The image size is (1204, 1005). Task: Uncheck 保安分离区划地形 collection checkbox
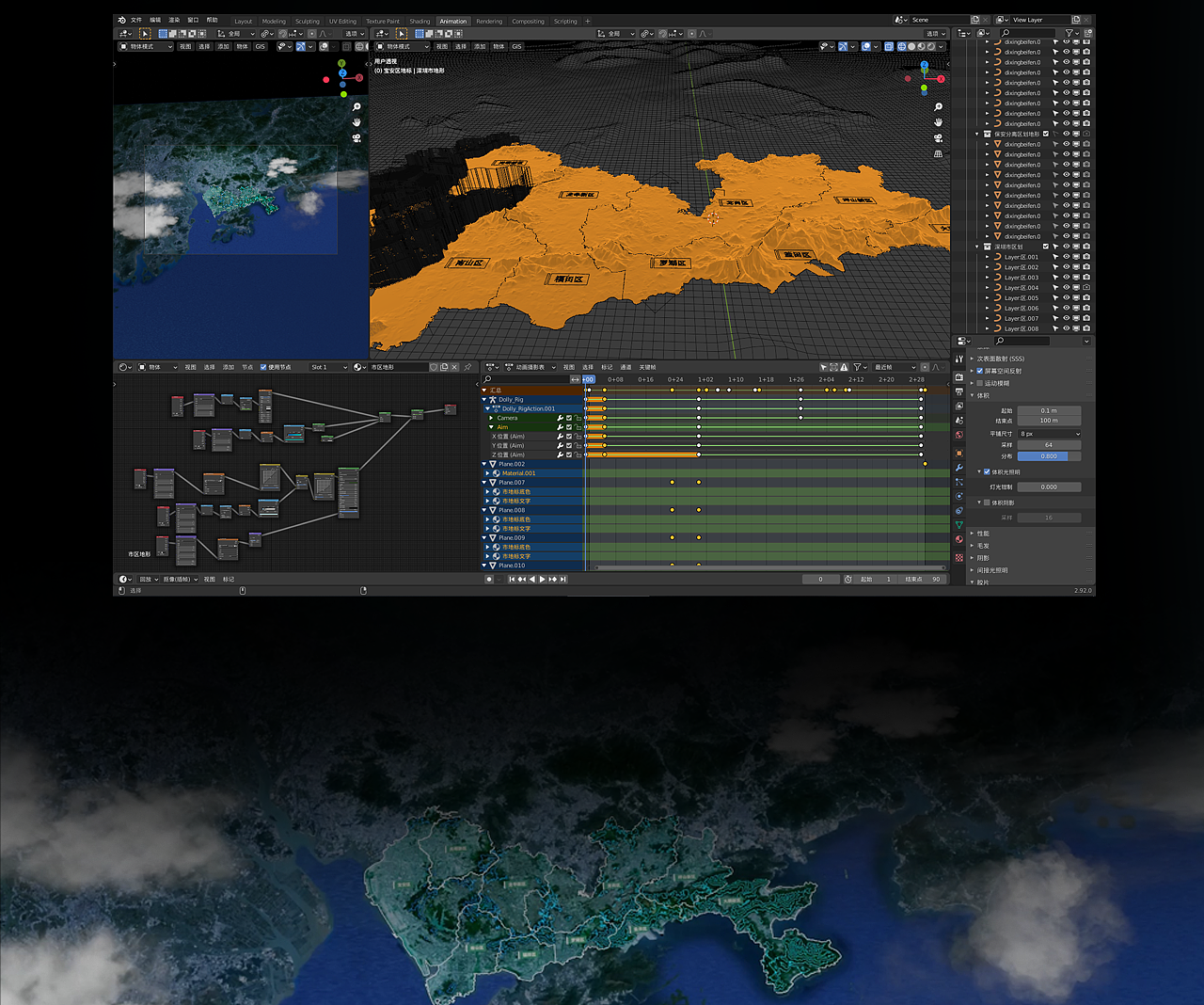[1045, 134]
